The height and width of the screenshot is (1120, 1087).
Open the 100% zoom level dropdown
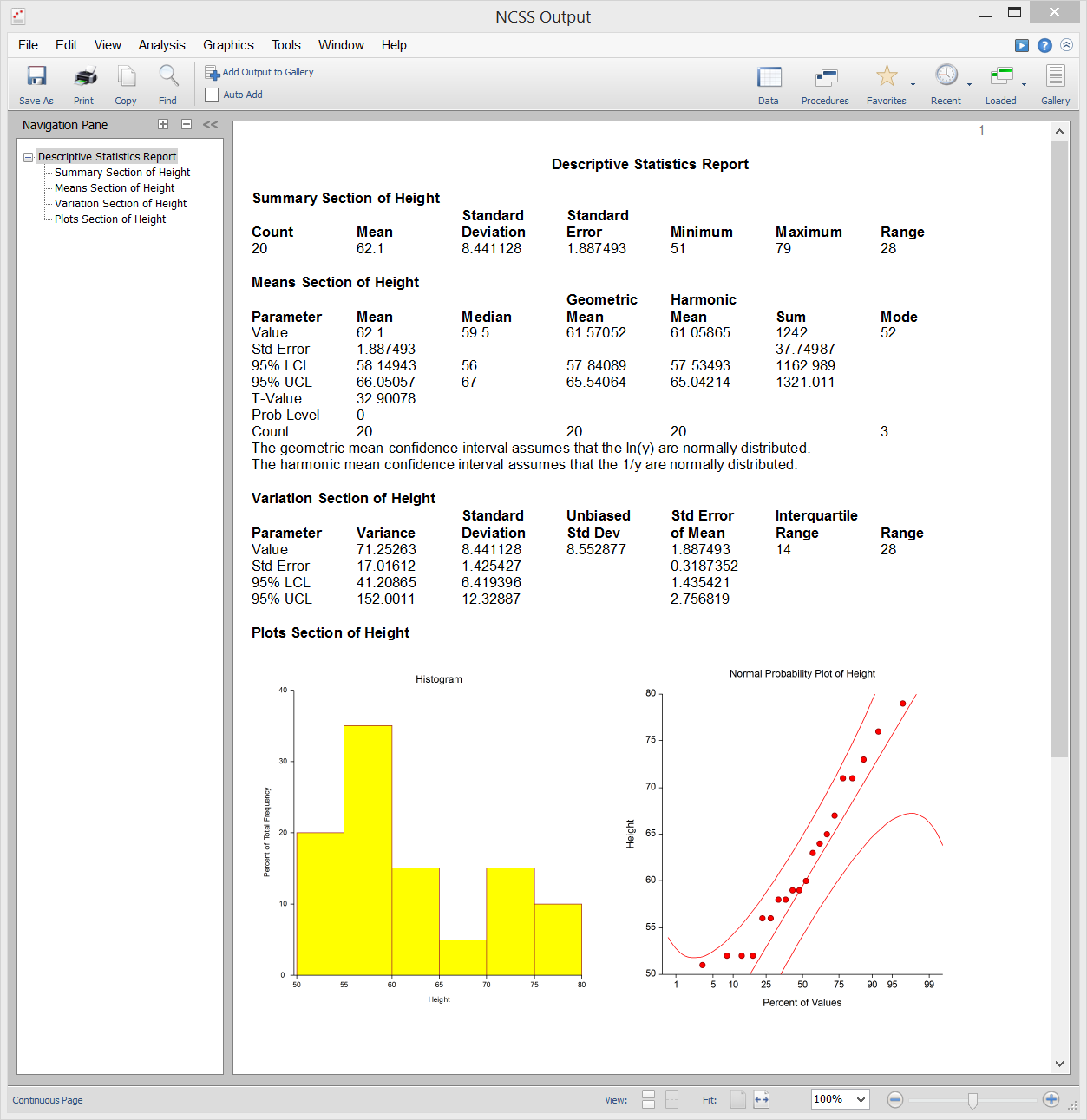(x=841, y=1099)
